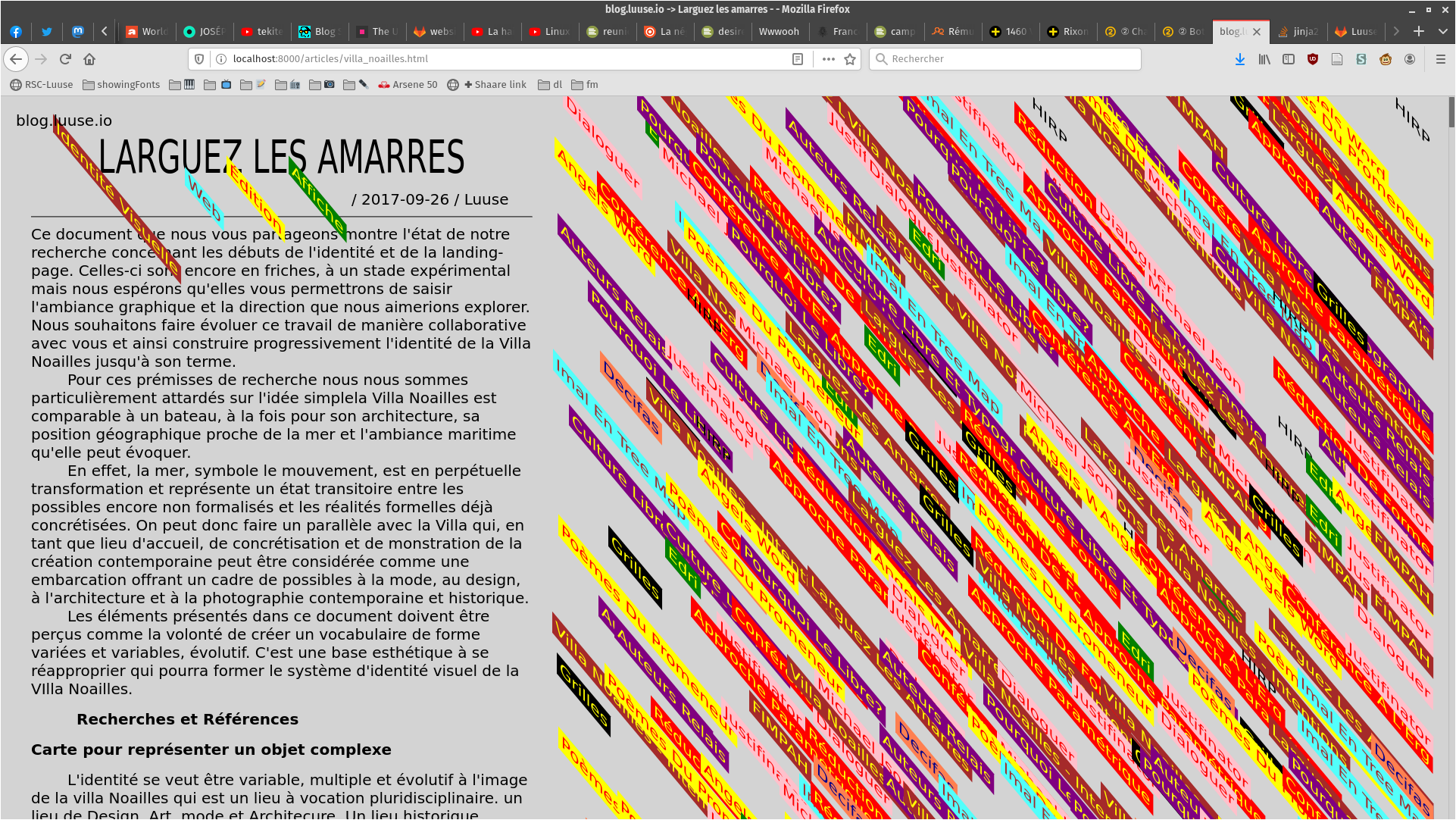Toggle reader view for this page
The width and height of the screenshot is (1456, 820).
[798, 59]
